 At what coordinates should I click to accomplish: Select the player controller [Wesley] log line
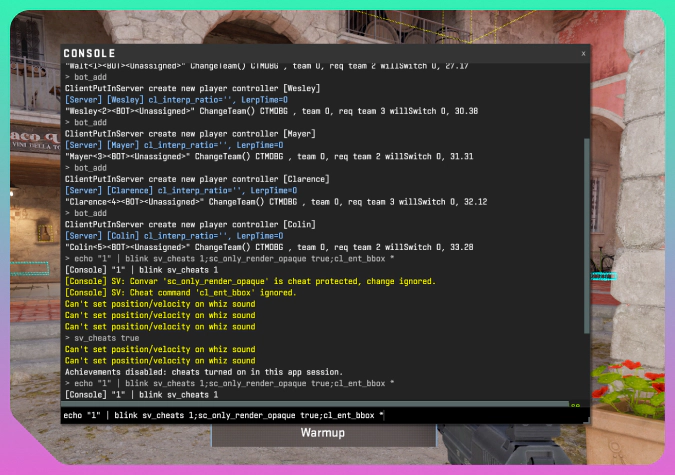[191, 88]
